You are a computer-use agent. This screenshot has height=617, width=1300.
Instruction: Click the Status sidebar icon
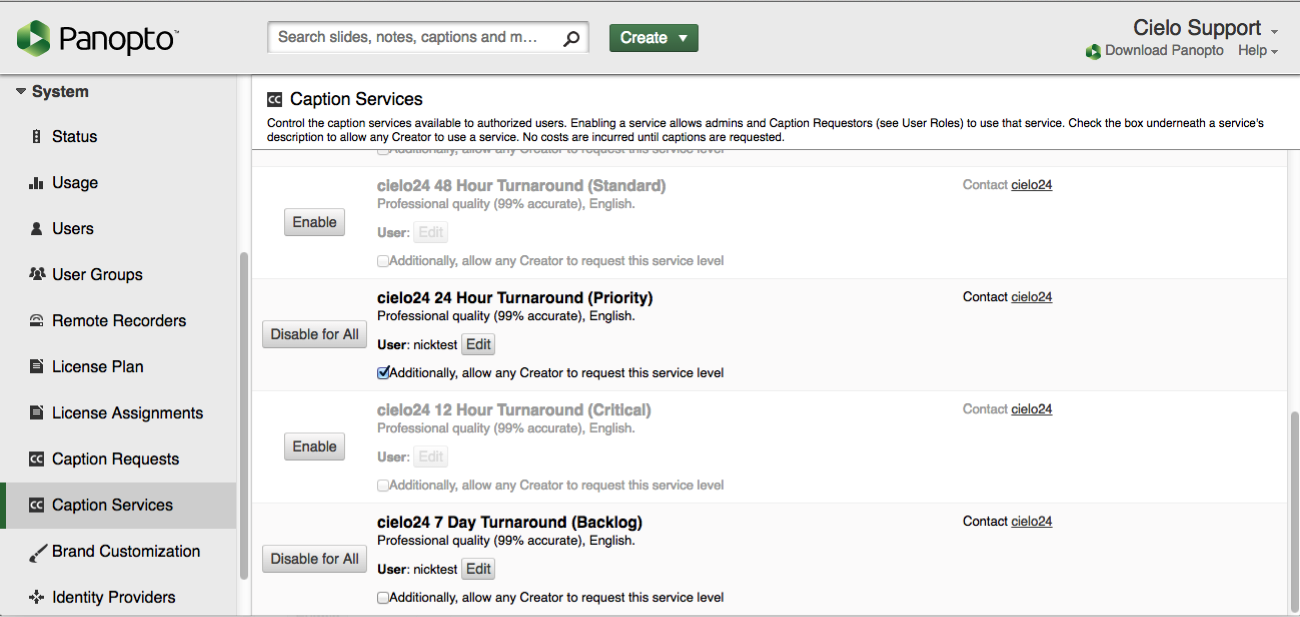click(37, 137)
